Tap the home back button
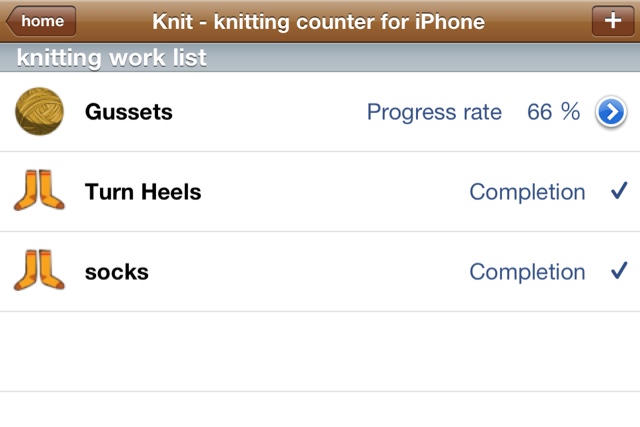This screenshot has width=640, height=427. point(42,20)
